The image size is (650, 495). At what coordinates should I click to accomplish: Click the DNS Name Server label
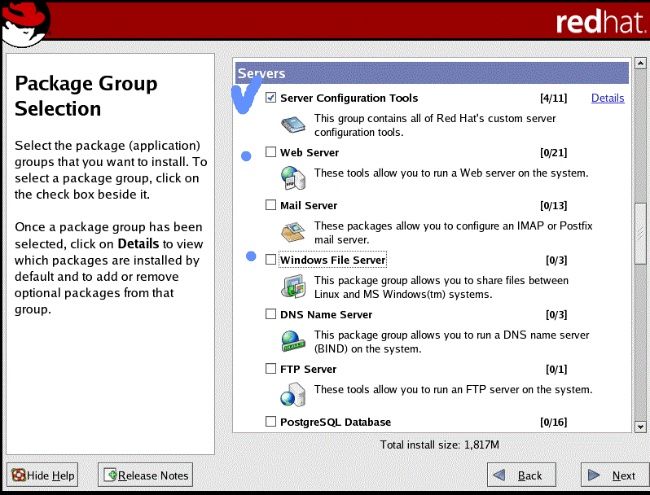click(326, 315)
